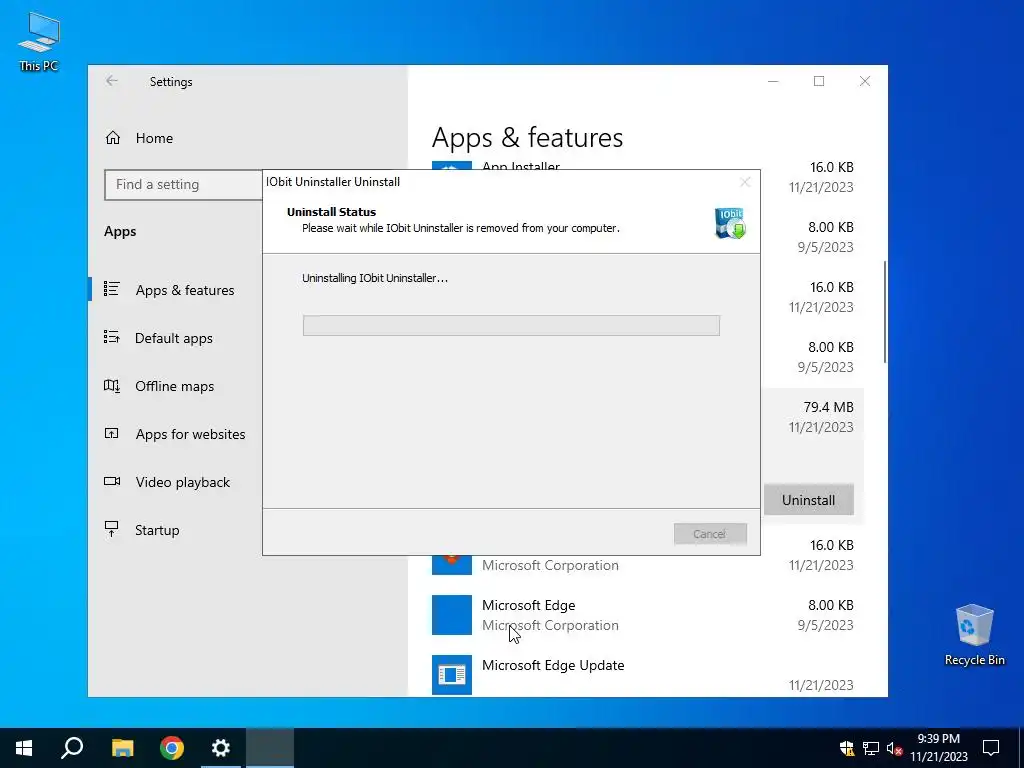Close the Settings window
Viewport: 1024px width, 768px height.
865,81
